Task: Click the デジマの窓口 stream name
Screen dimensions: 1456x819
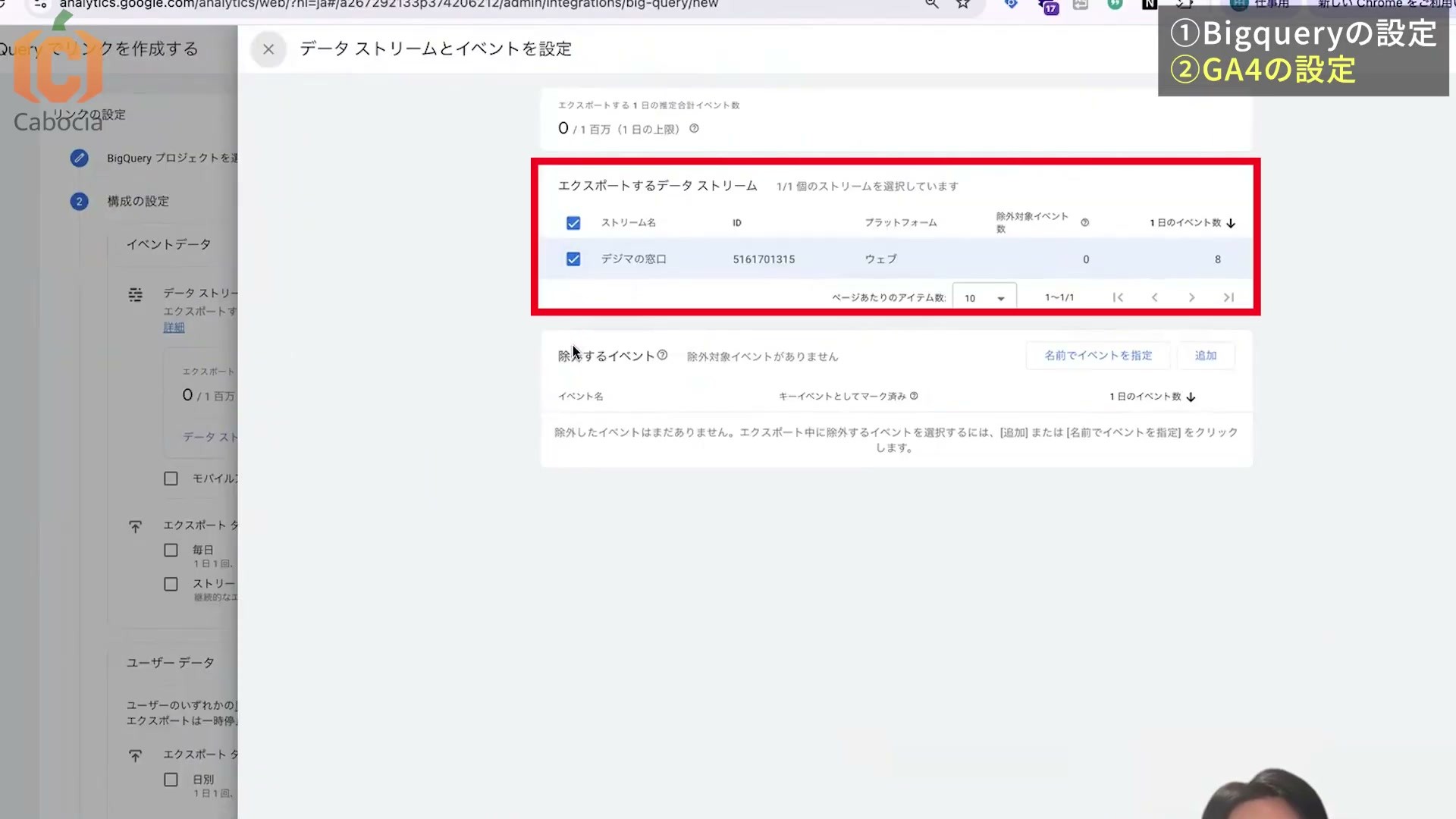Action: tap(634, 259)
